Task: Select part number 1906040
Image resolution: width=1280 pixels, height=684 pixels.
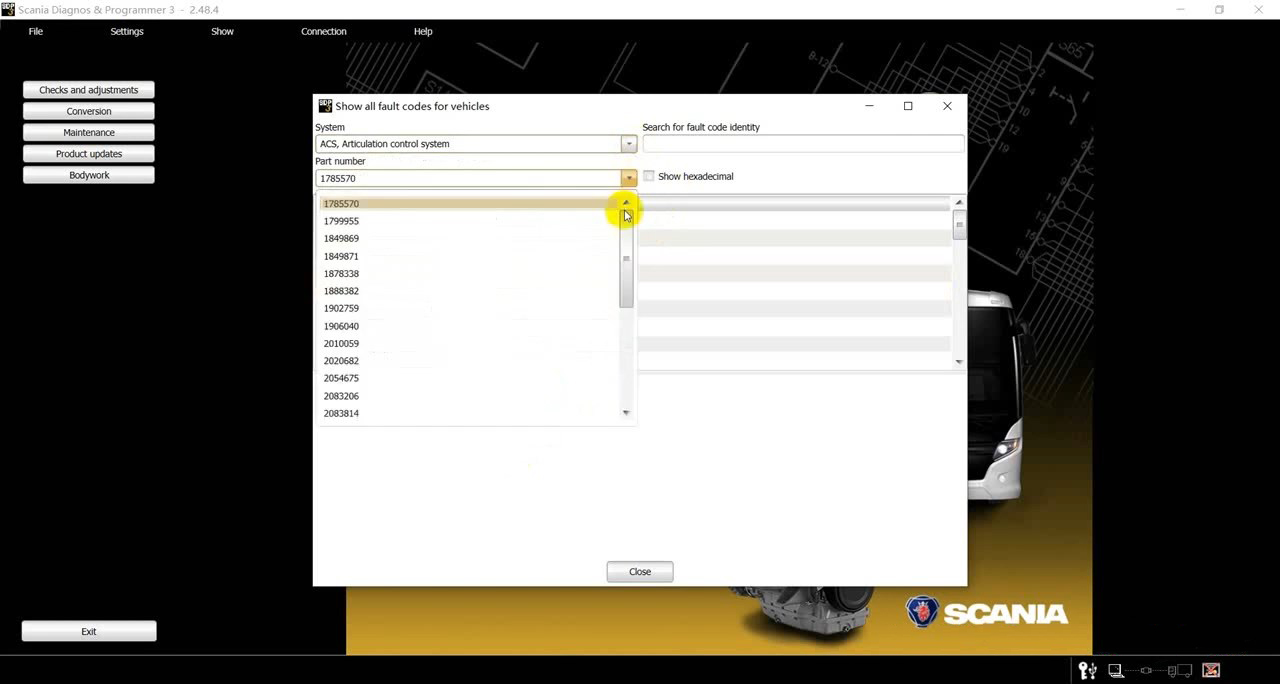Action: (x=469, y=326)
